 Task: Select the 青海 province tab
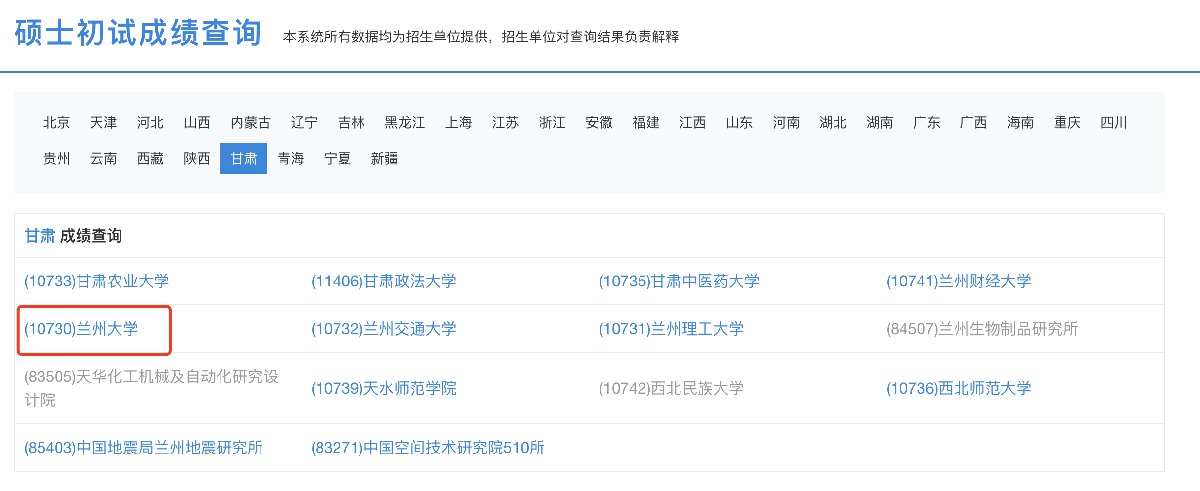[x=291, y=158]
